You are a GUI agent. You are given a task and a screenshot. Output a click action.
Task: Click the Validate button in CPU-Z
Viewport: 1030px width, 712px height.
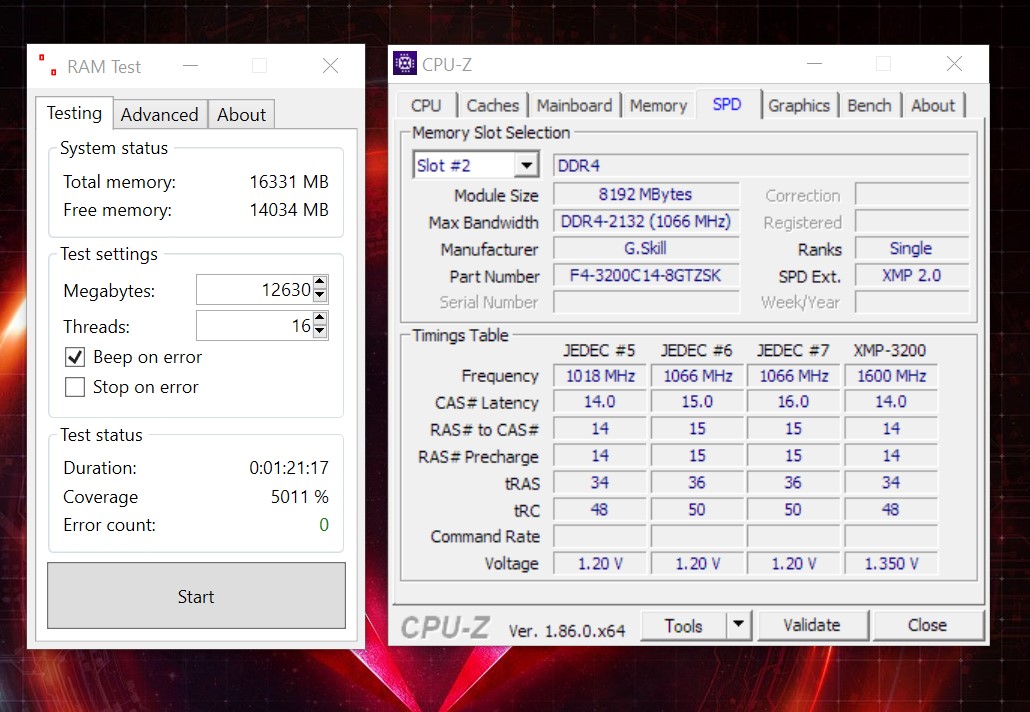pos(812,625)
